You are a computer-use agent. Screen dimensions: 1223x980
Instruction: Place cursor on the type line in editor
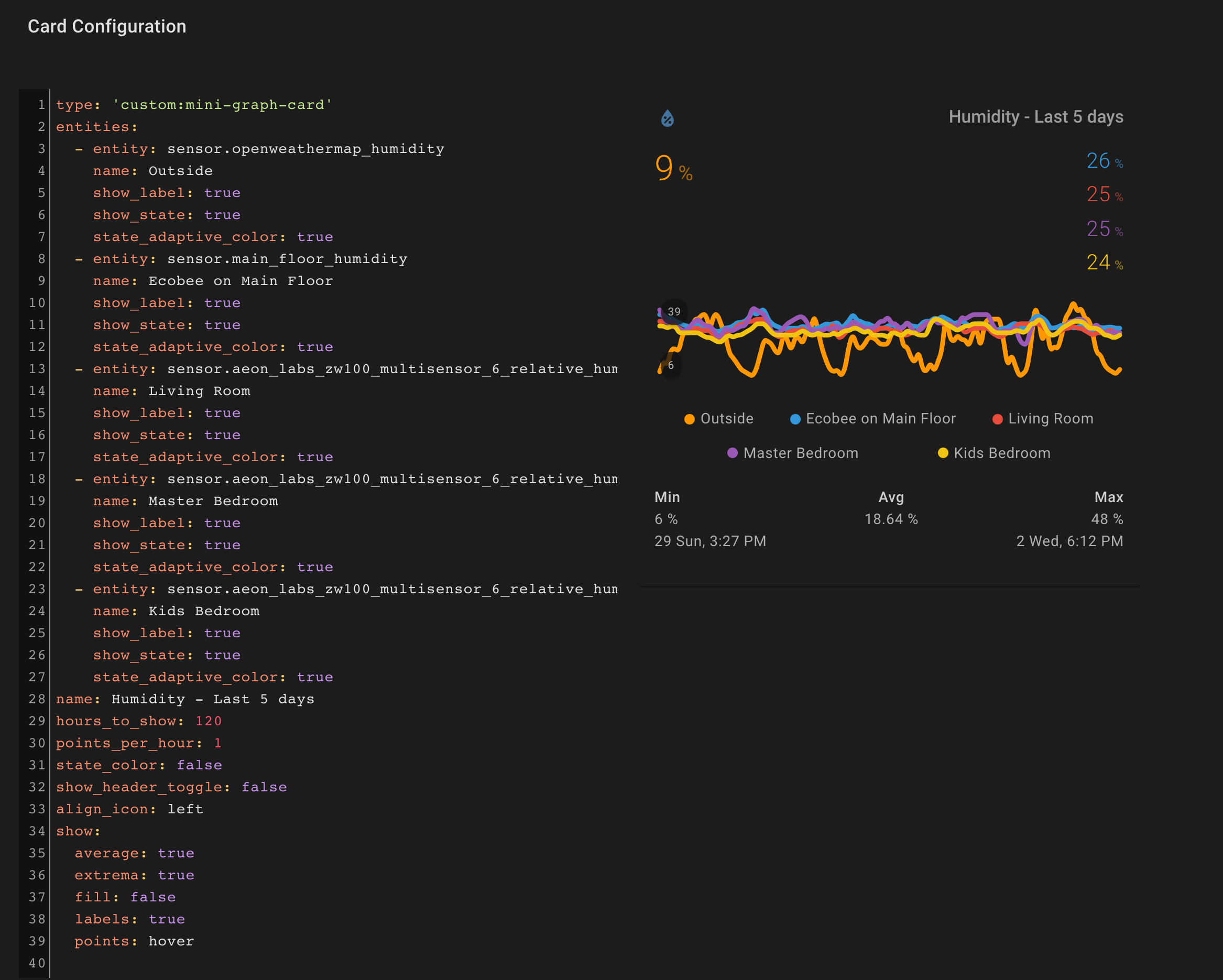click(x=193, y=105)
